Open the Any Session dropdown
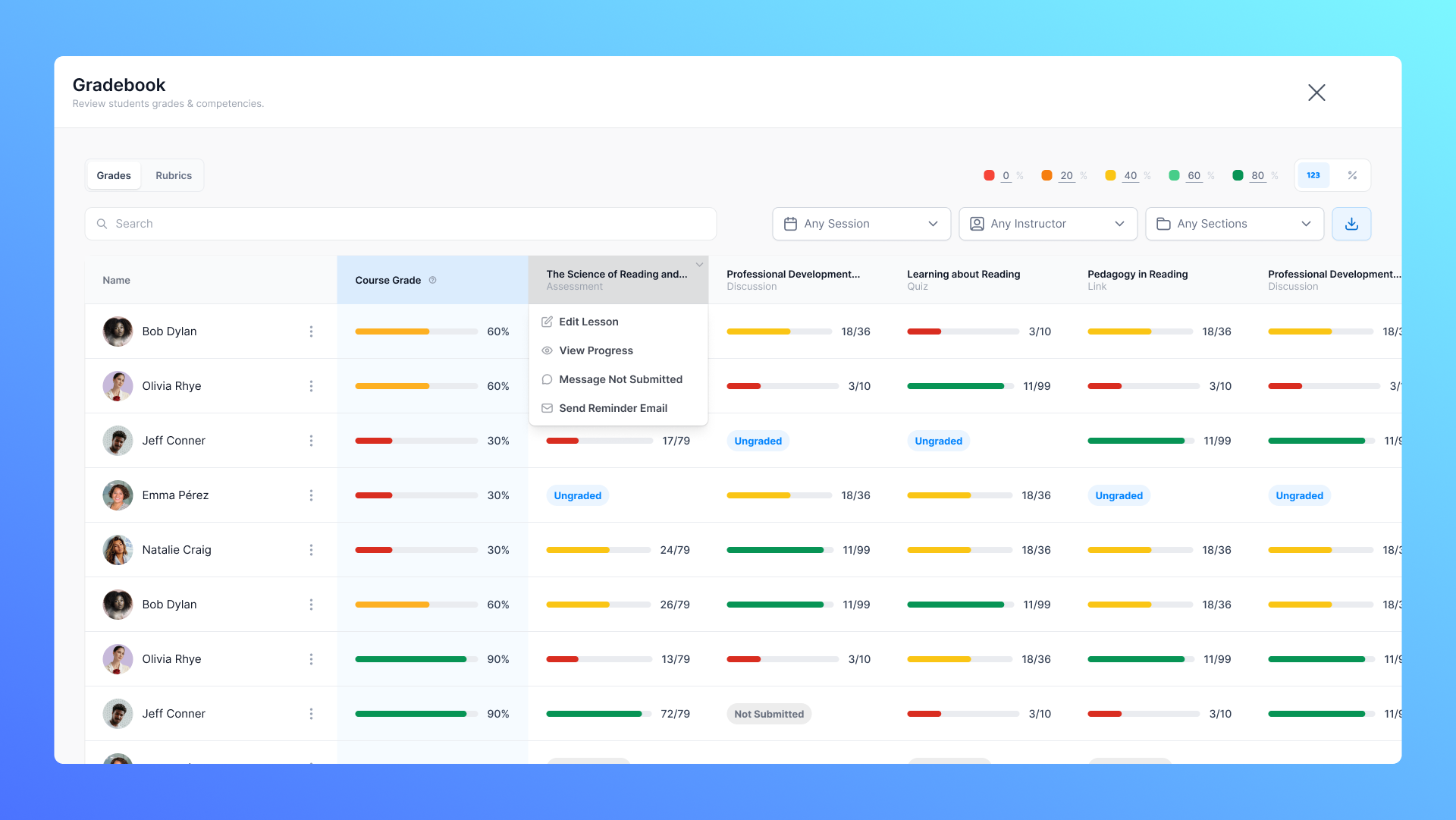1456x820 pixels. coord(861,224)
